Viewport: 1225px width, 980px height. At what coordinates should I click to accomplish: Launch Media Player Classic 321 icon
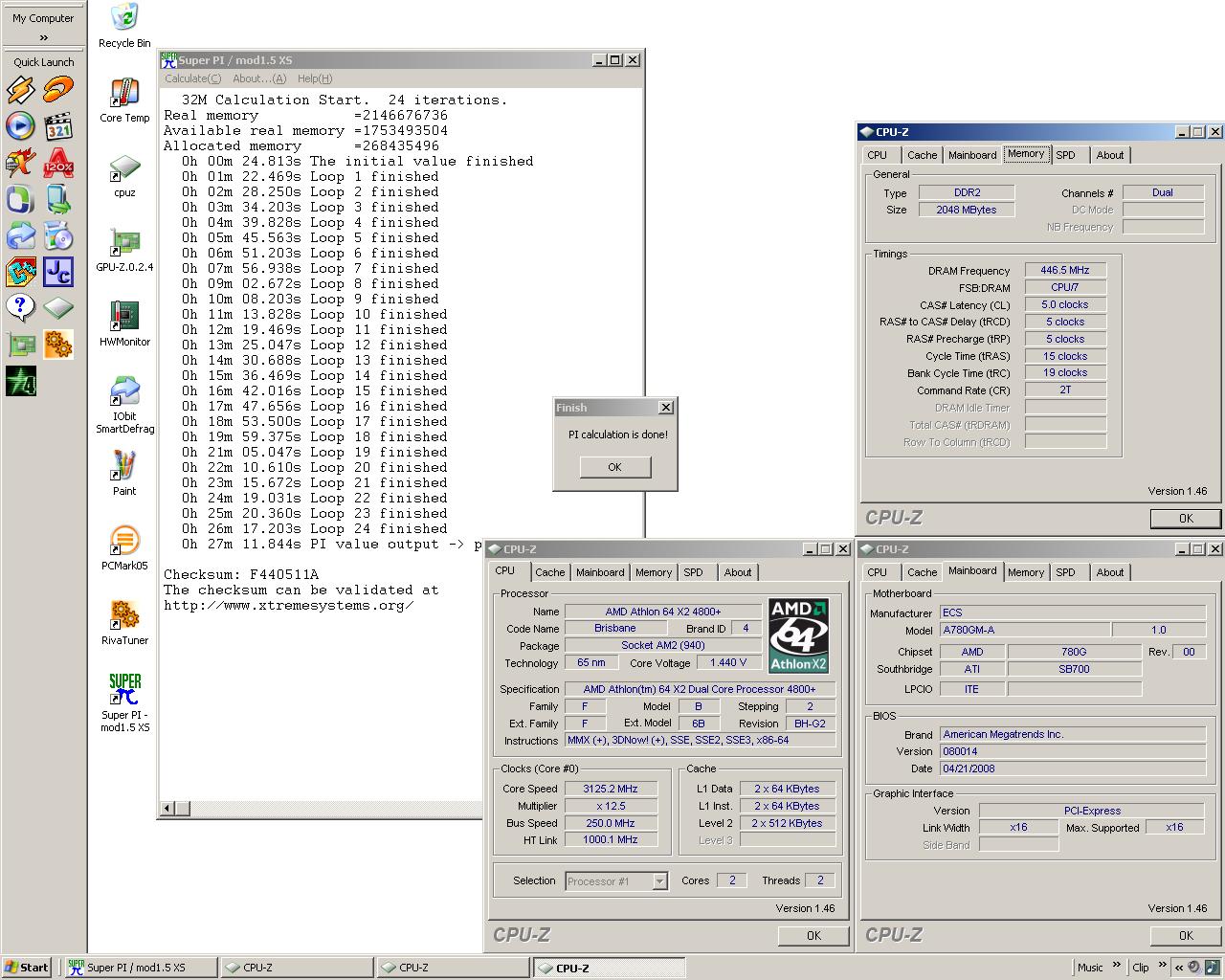click(x=58, y=125)
